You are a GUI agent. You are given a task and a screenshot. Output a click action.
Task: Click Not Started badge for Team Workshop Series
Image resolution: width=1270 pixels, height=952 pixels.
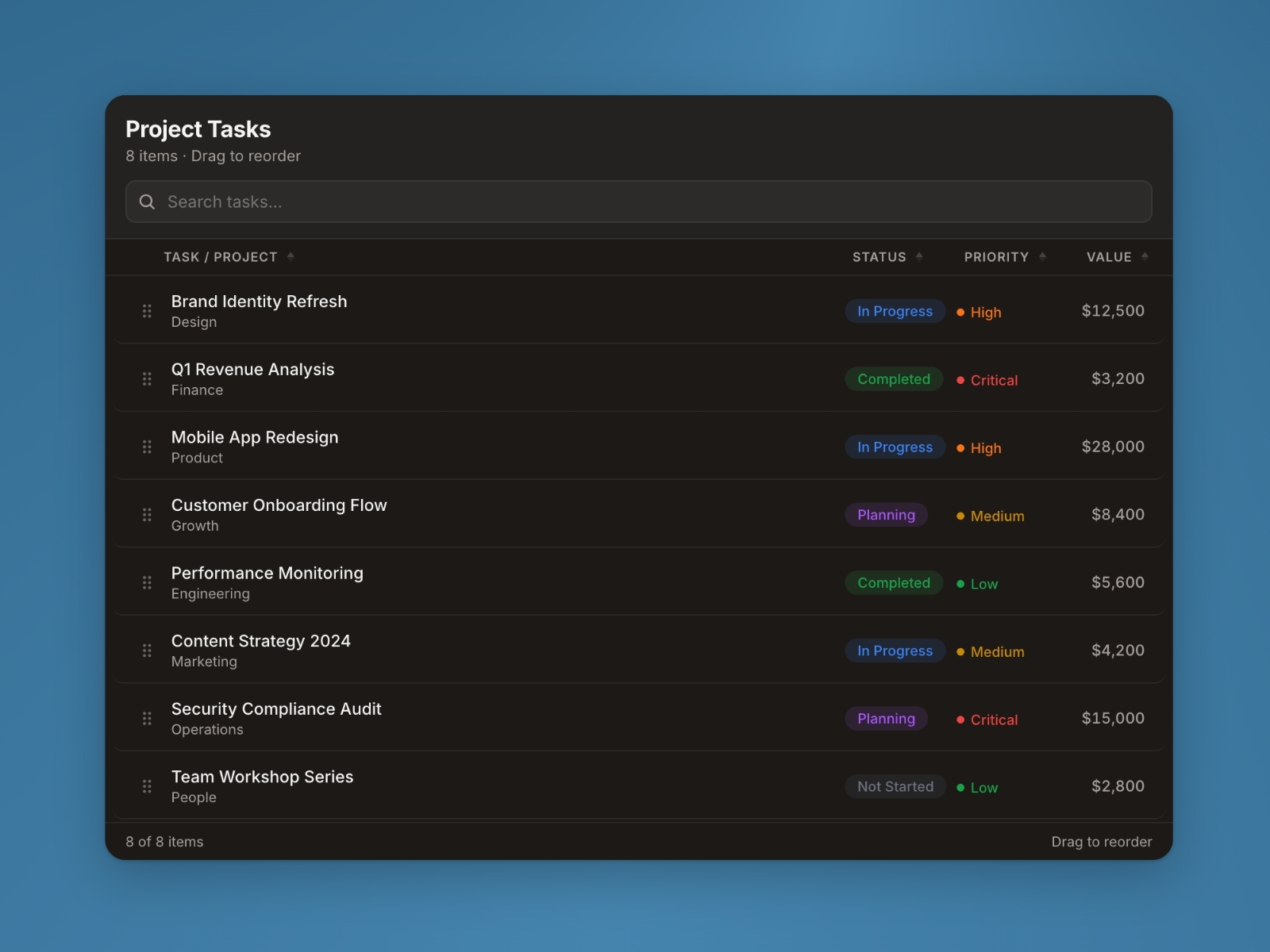click(895, 786)
